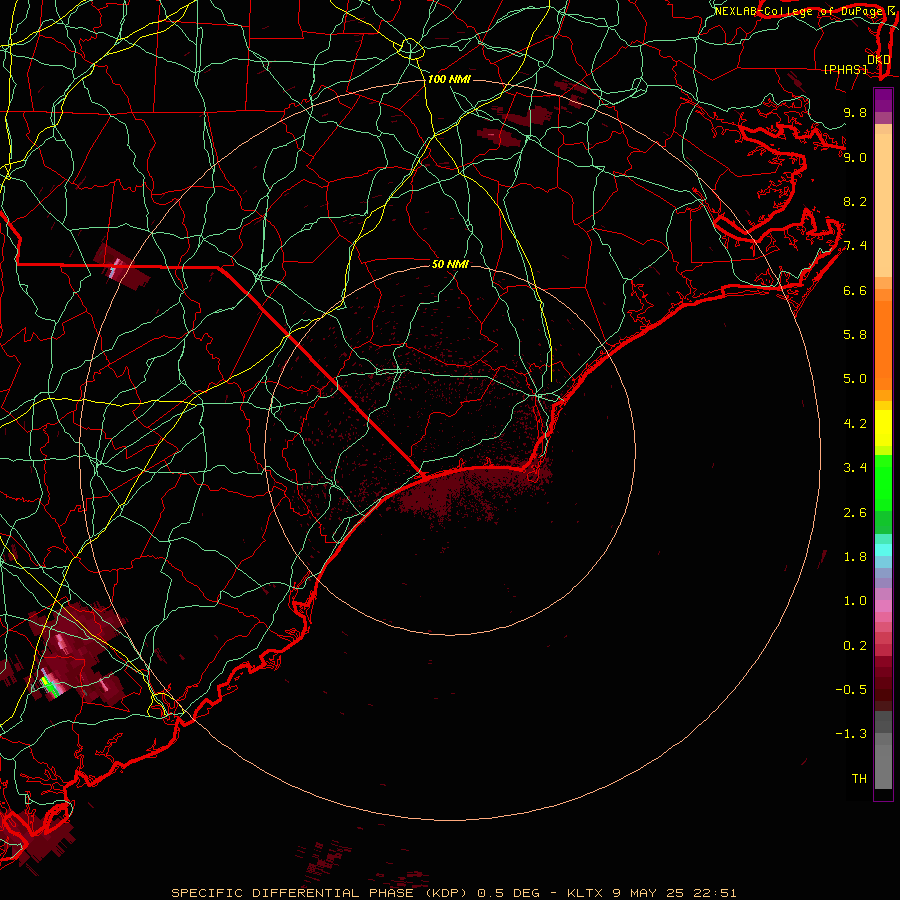
Task: Select the -1.3 legend value
Action: coord(851,734)
